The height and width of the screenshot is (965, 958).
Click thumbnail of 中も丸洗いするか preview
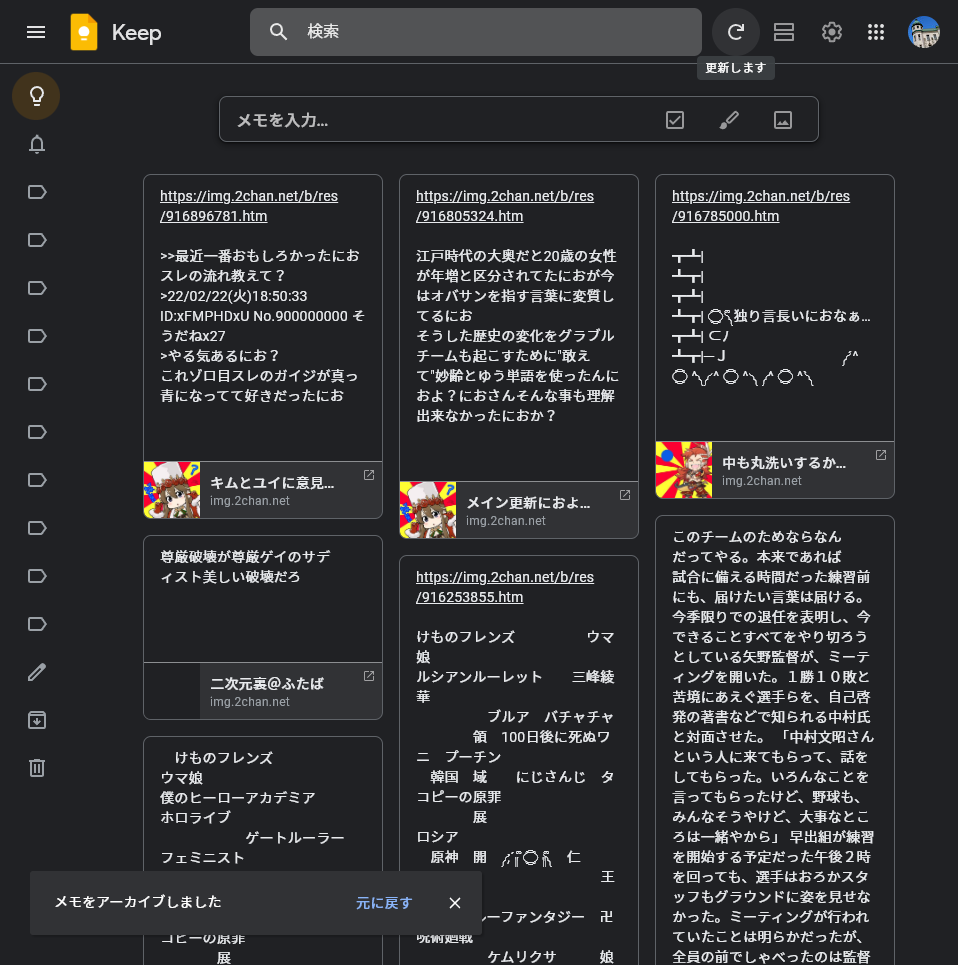[684, 470]
